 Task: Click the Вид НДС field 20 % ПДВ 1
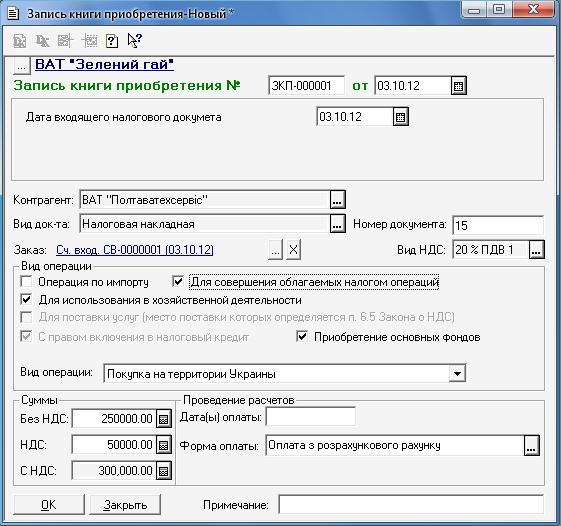491,249
